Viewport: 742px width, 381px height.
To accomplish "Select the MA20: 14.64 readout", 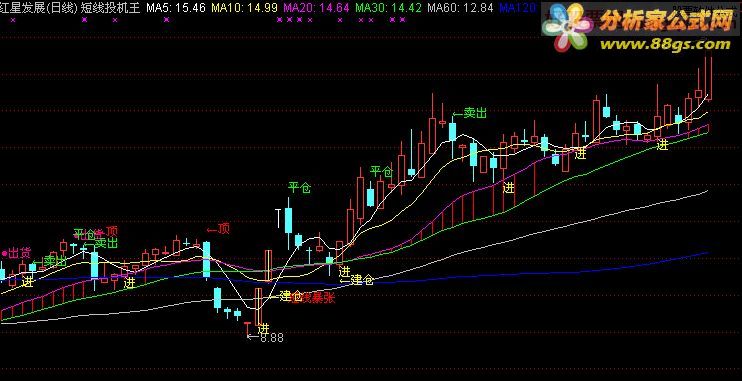I will (317, 8).
